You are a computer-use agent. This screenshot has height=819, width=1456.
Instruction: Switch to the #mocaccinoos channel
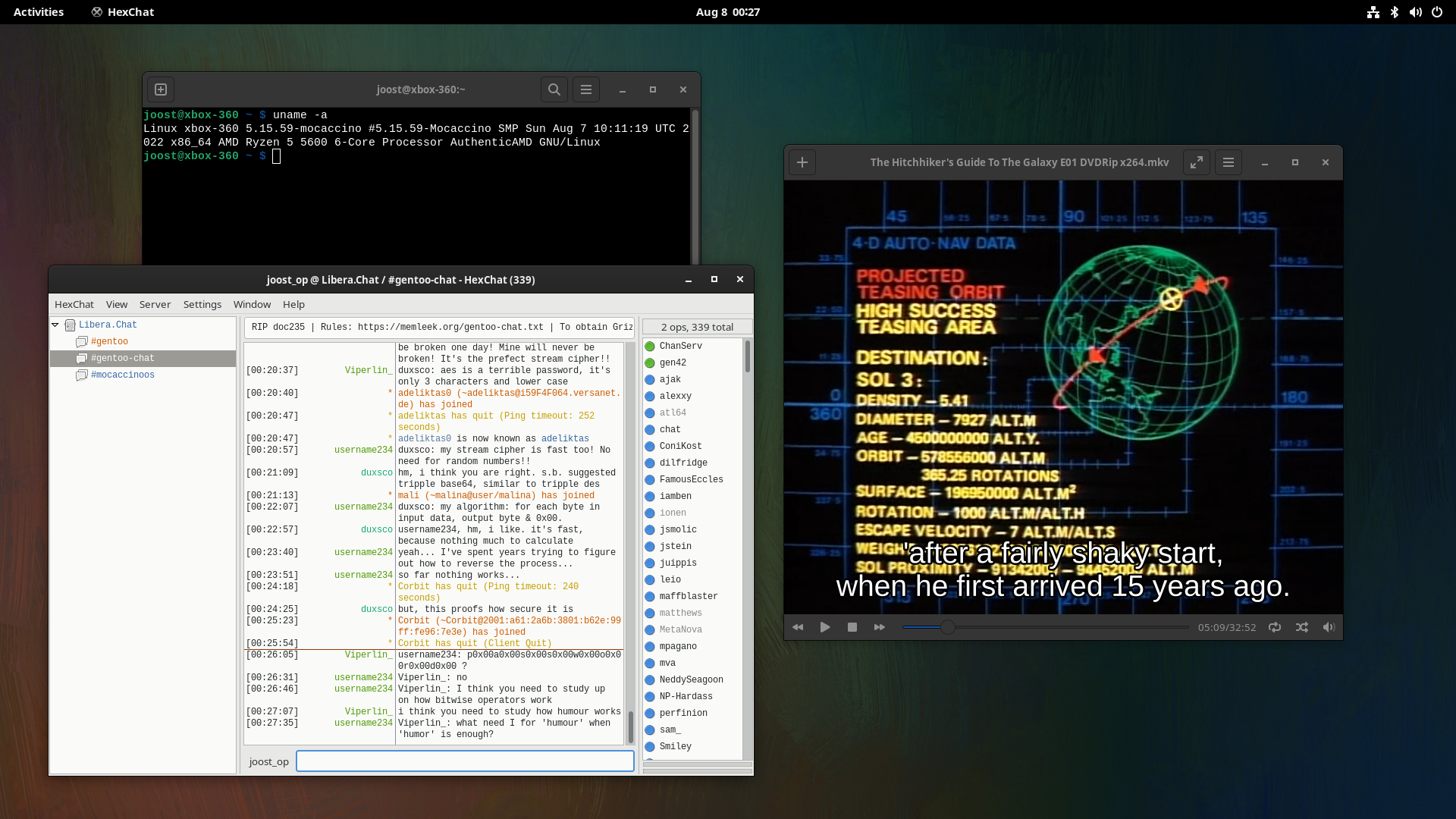pyautogui.click(x=122, y=375)
